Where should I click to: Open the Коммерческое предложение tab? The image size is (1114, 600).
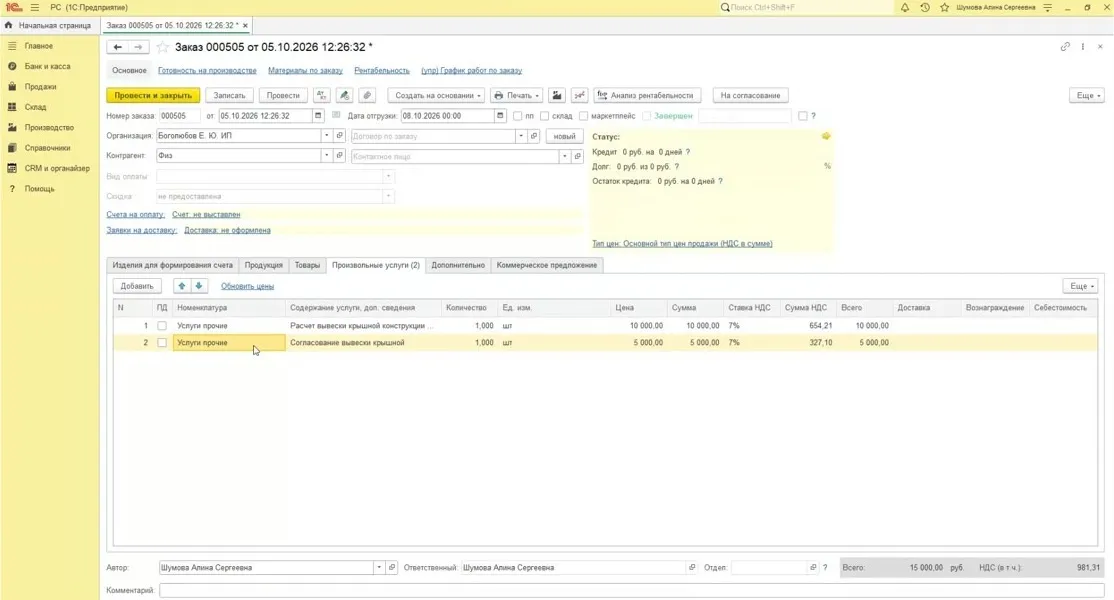click(547, 266)
